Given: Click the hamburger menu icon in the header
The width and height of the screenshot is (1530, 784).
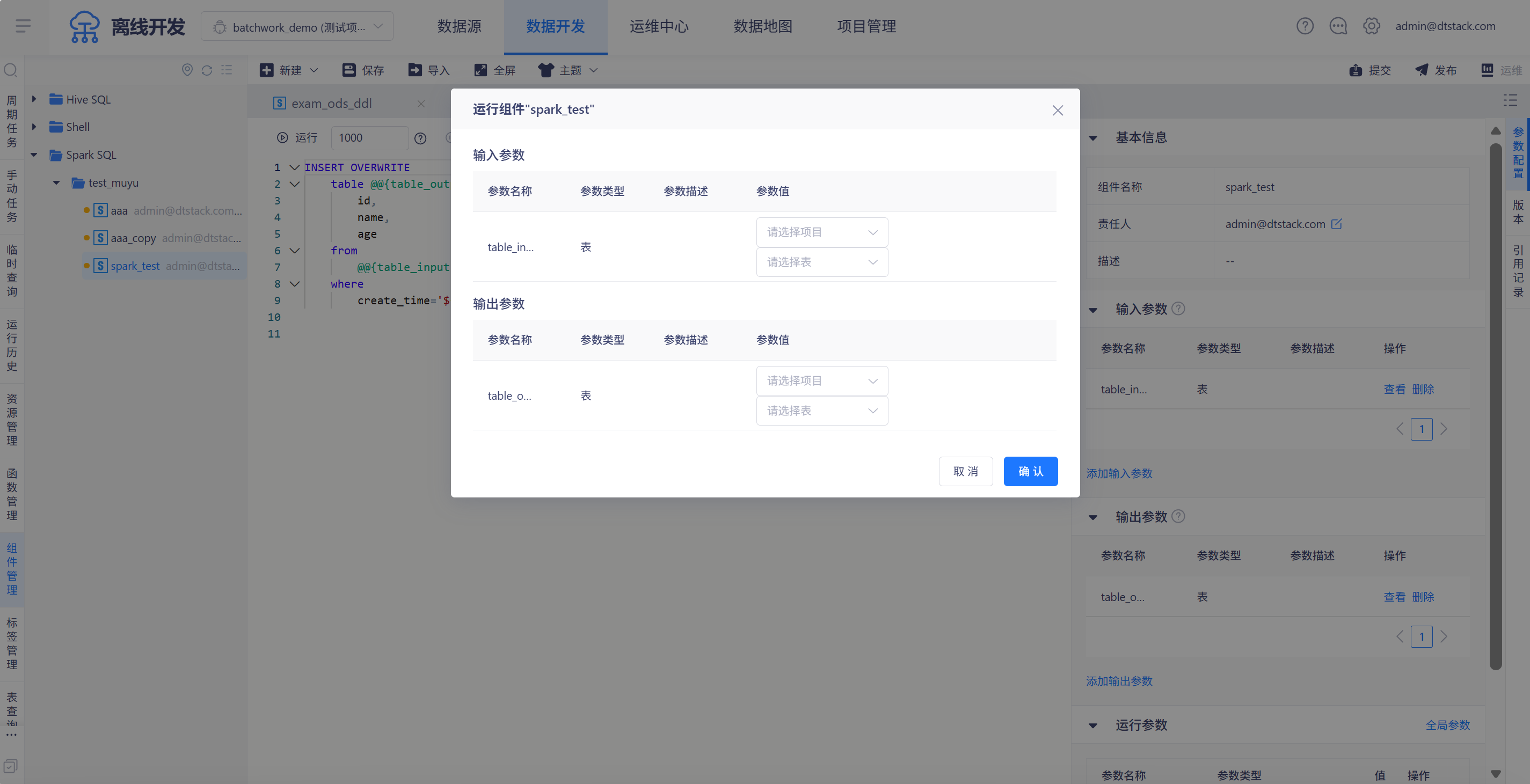Looking at the screenshot, I should click(x=23, y=26).
